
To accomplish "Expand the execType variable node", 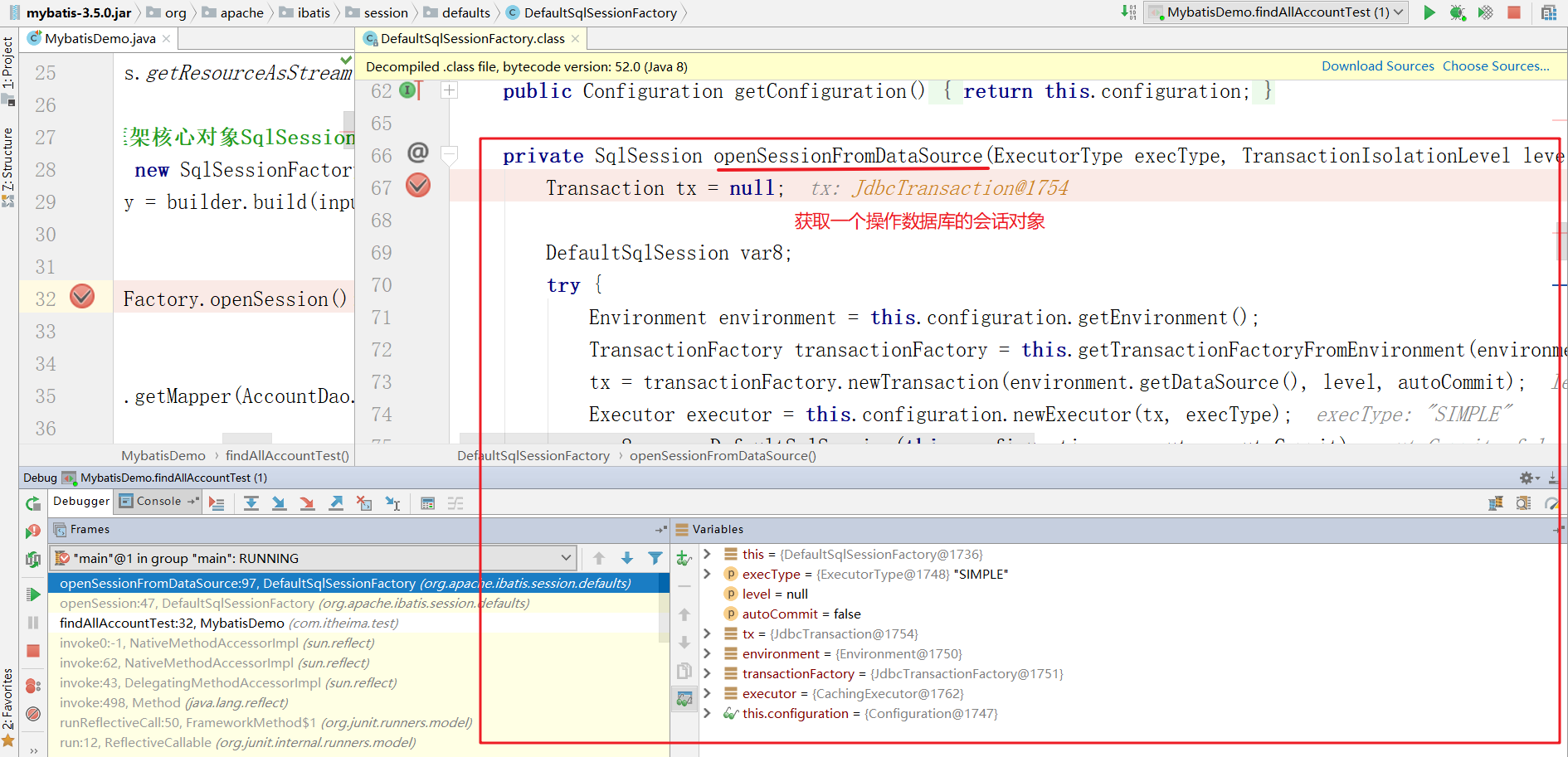I will [707, 574].
